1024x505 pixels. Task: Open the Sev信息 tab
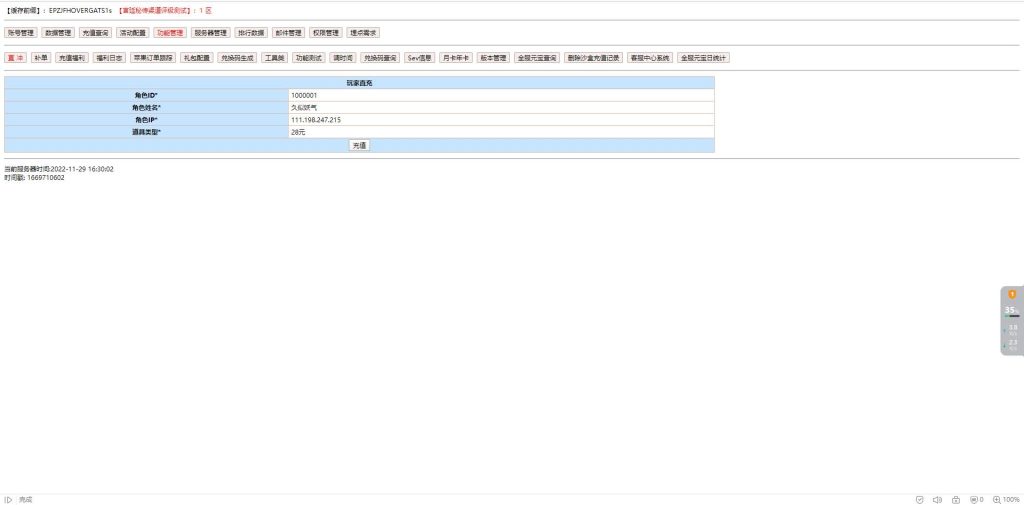[419, 58]
